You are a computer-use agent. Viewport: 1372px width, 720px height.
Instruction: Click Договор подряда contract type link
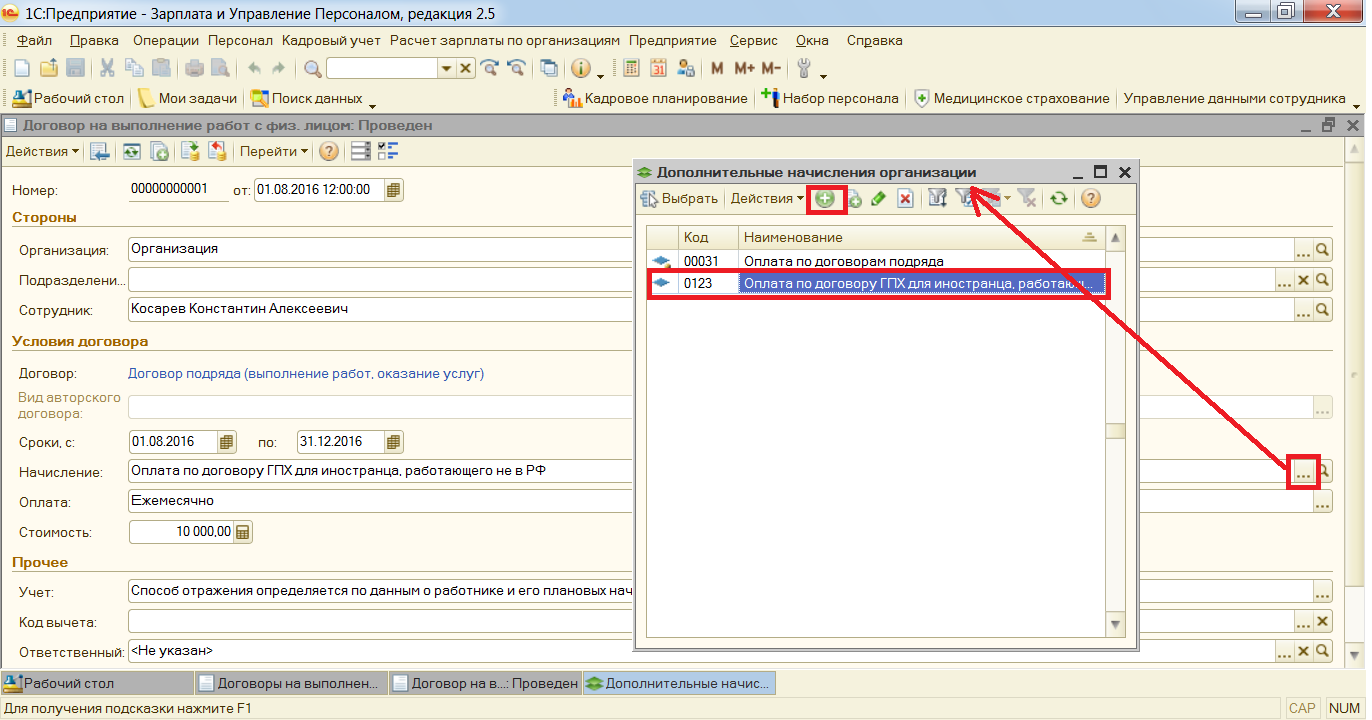tap(306, 374)
